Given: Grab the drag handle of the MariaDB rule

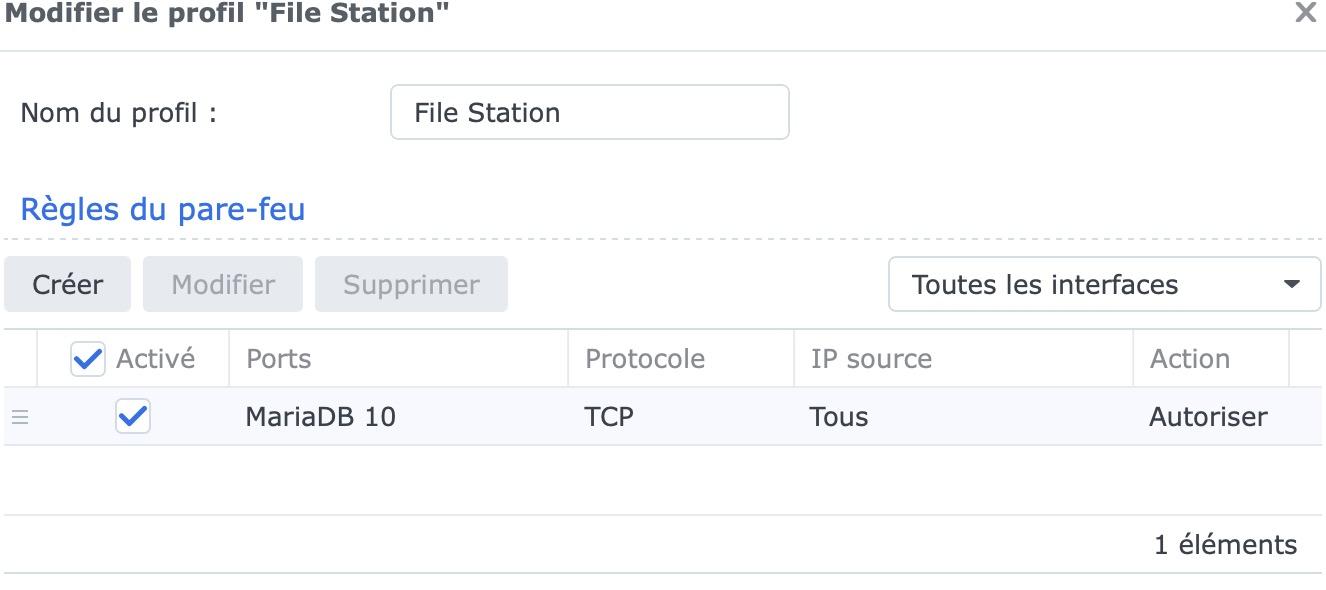Looking at the screenshot, I should coord(20,417).
